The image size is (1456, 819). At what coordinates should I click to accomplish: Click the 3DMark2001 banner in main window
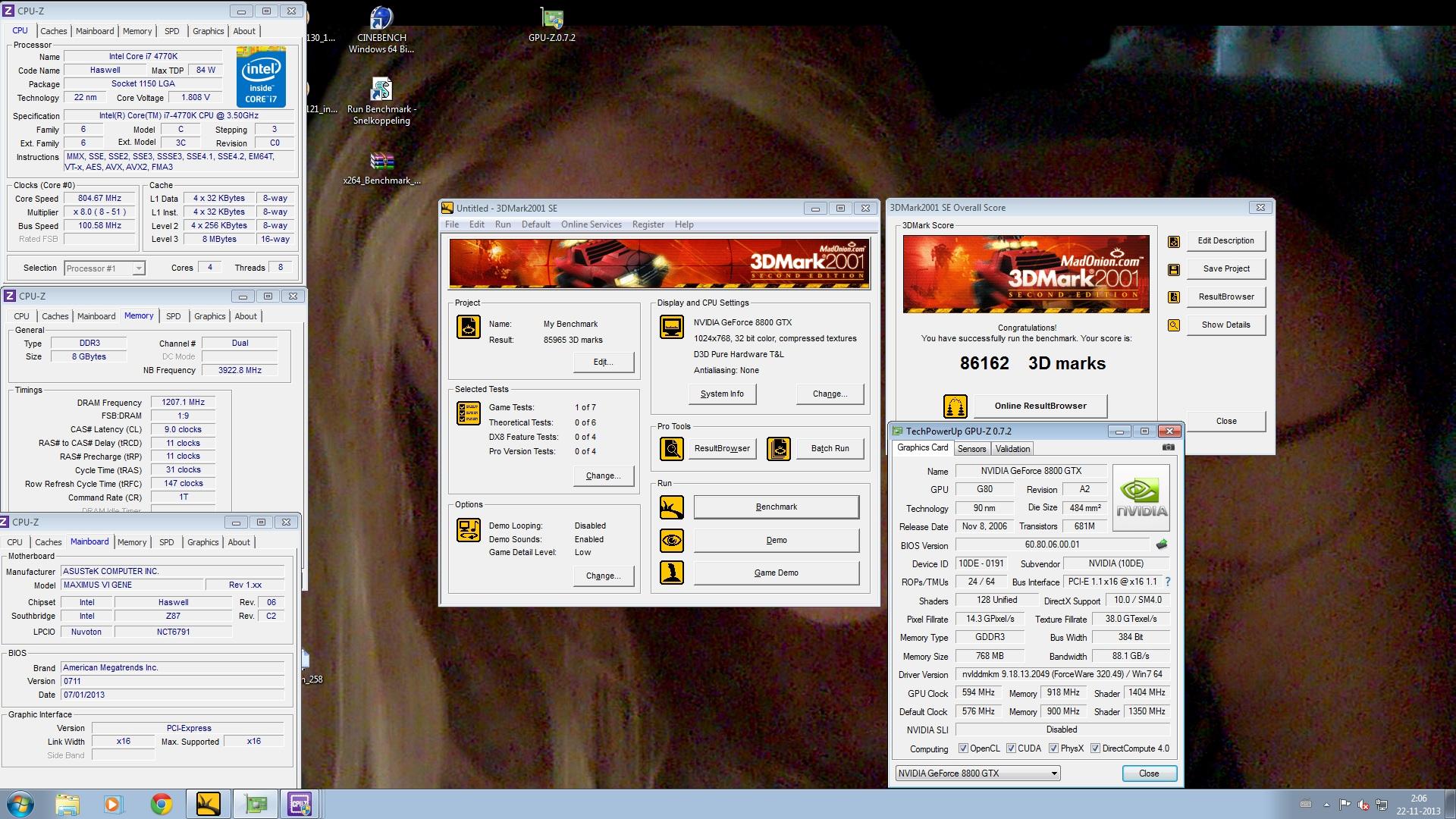coord(658,264)
